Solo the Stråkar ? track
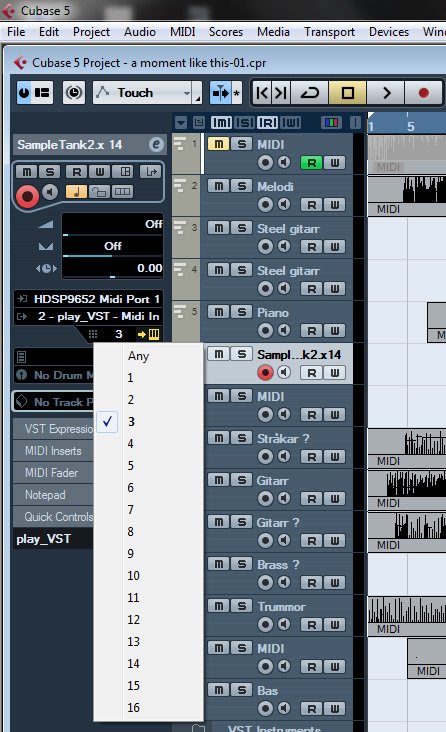The image size is (446, 732). [x=241, y=438]
